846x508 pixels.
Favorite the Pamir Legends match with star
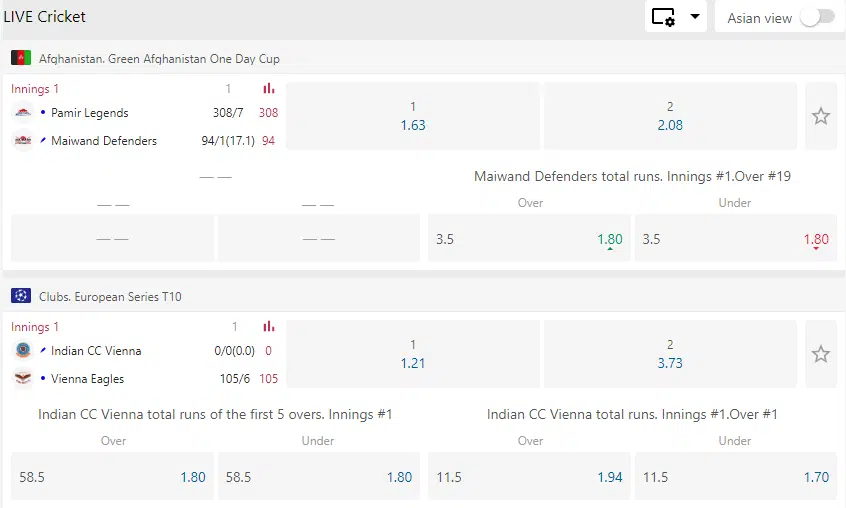click(x=821, y=116)
